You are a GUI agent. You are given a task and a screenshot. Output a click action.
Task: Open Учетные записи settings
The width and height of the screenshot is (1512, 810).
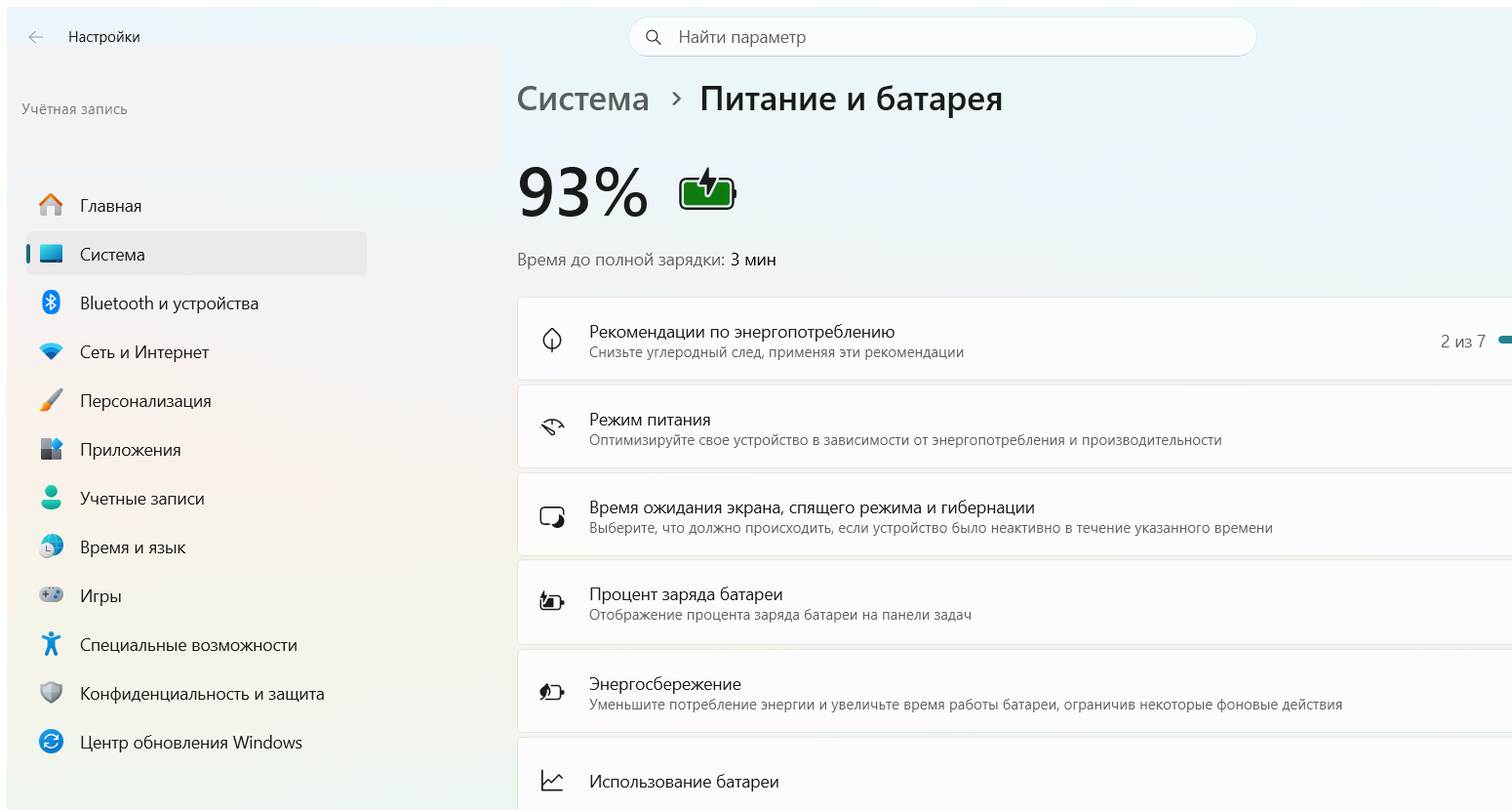[x=196, y=498]
